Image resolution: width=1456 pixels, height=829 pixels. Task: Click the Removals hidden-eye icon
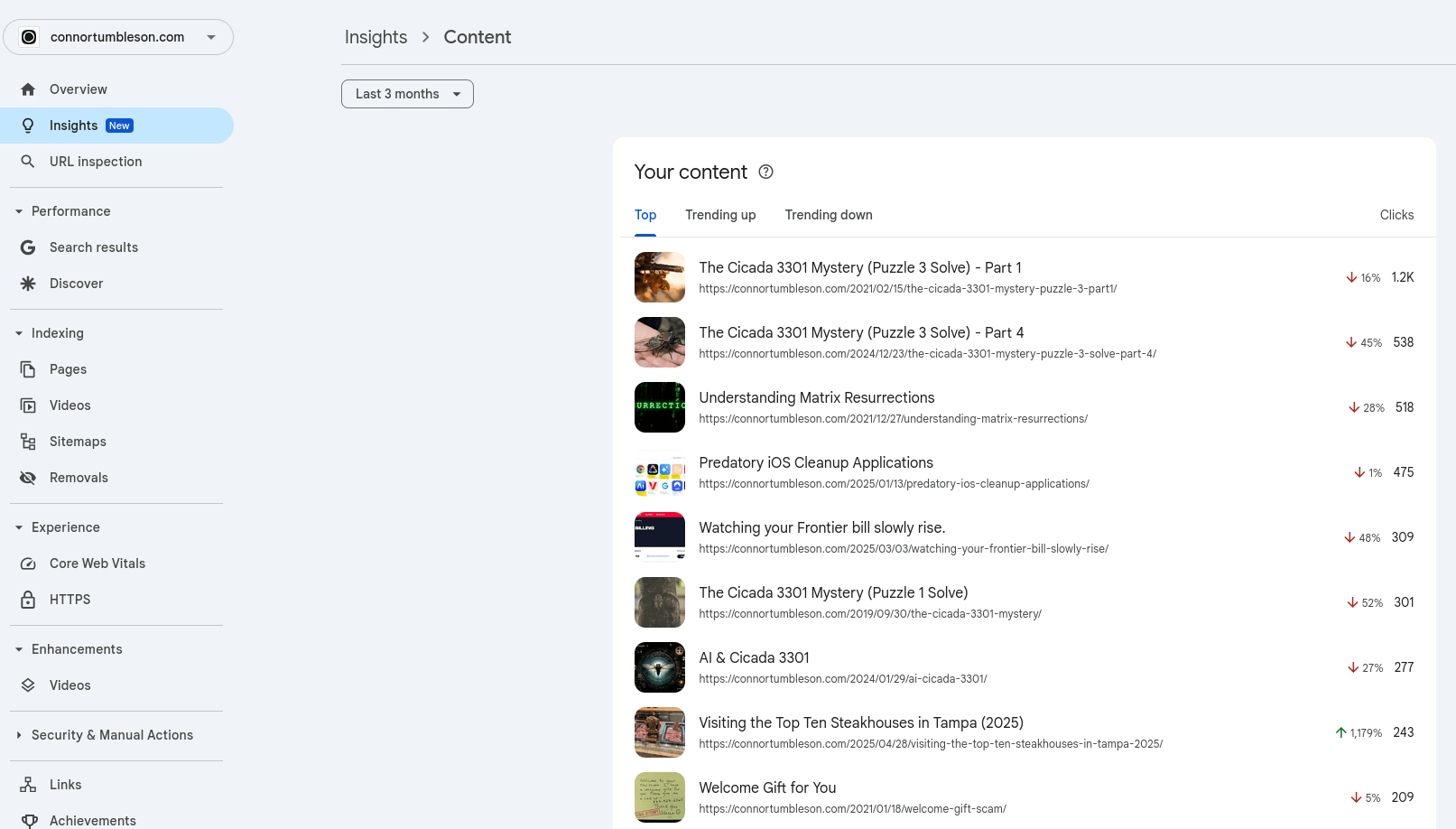pos(28,478)
